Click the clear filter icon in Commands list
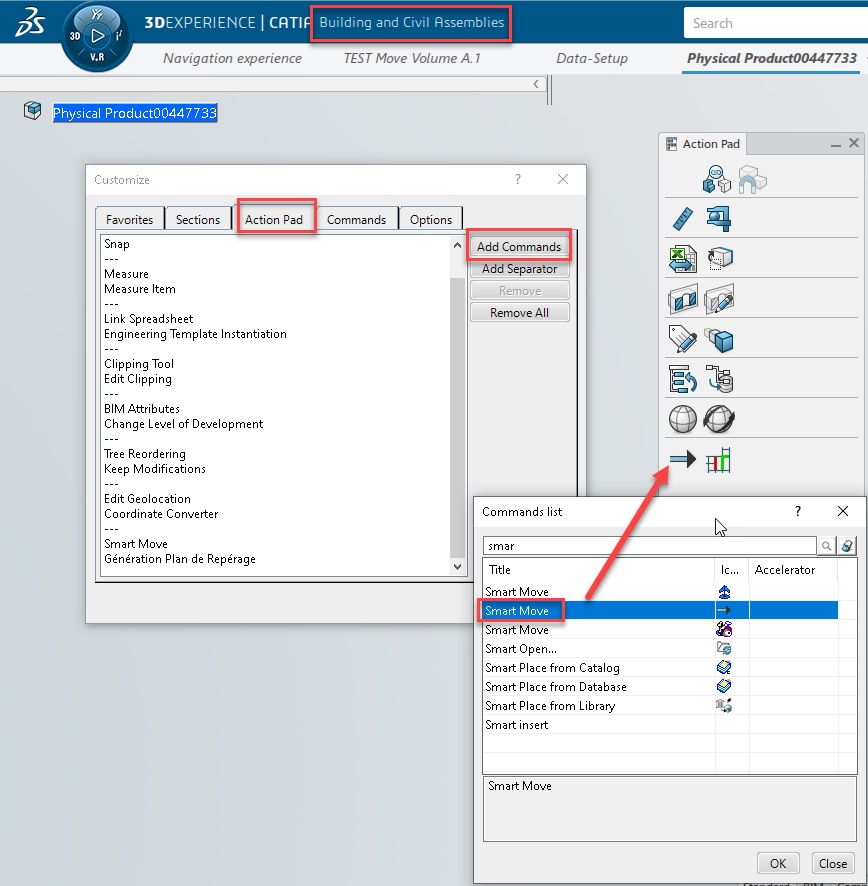The width and height of the screenshot is (868, 886). (x=847, y=546)
